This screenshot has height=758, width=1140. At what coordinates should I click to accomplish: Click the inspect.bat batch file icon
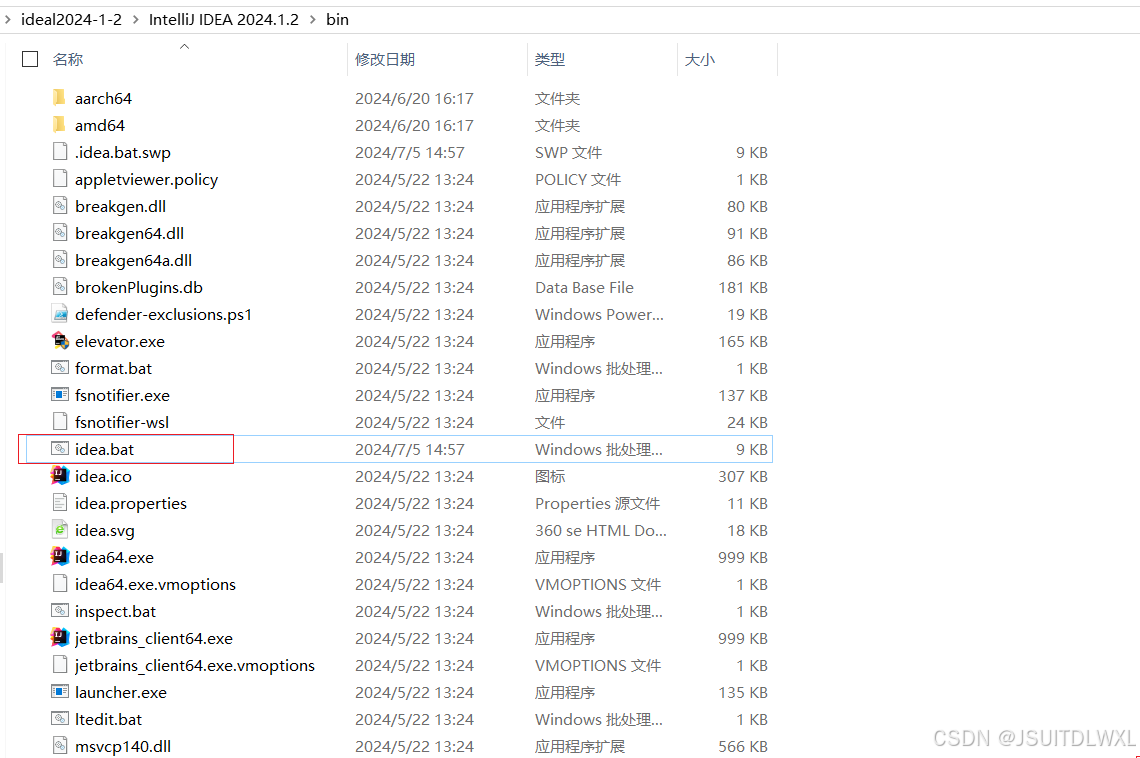coord(60,610)
